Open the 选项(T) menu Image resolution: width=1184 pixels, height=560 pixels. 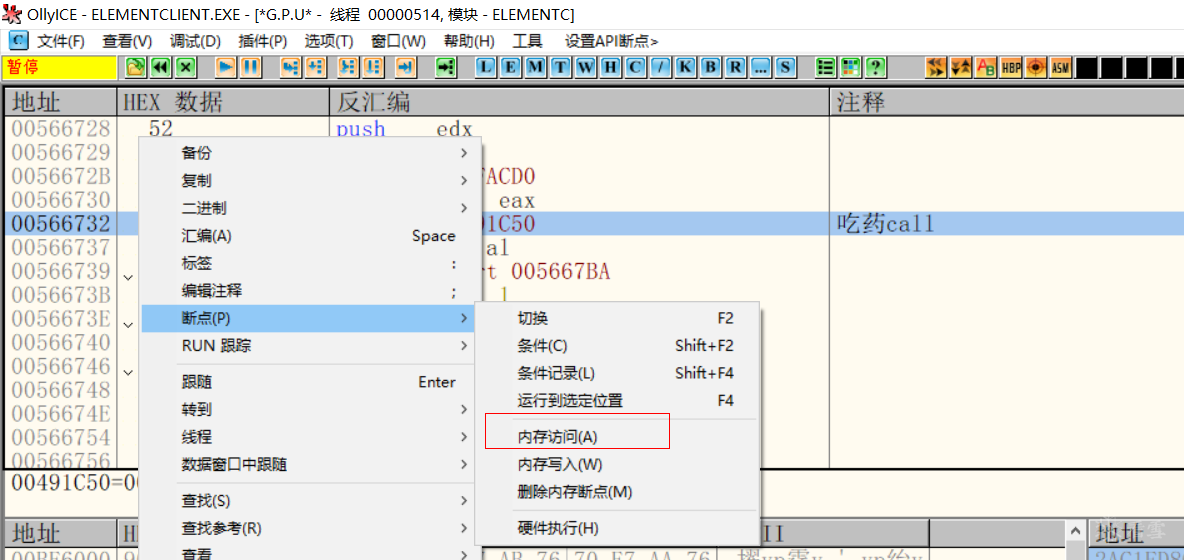tap(328, 42)
